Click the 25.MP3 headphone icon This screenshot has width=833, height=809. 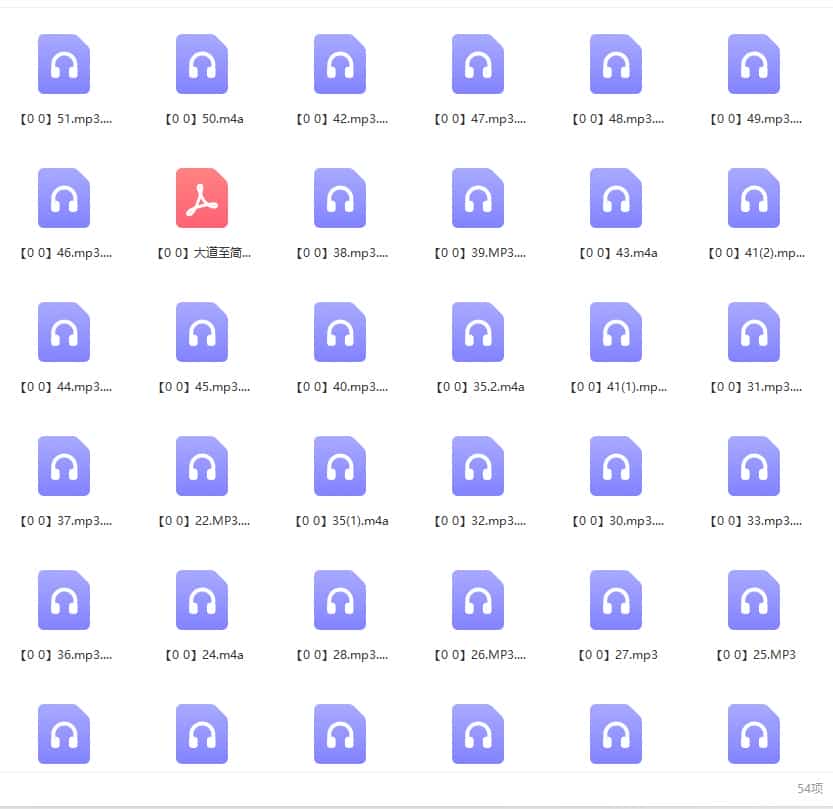point(754,600)
